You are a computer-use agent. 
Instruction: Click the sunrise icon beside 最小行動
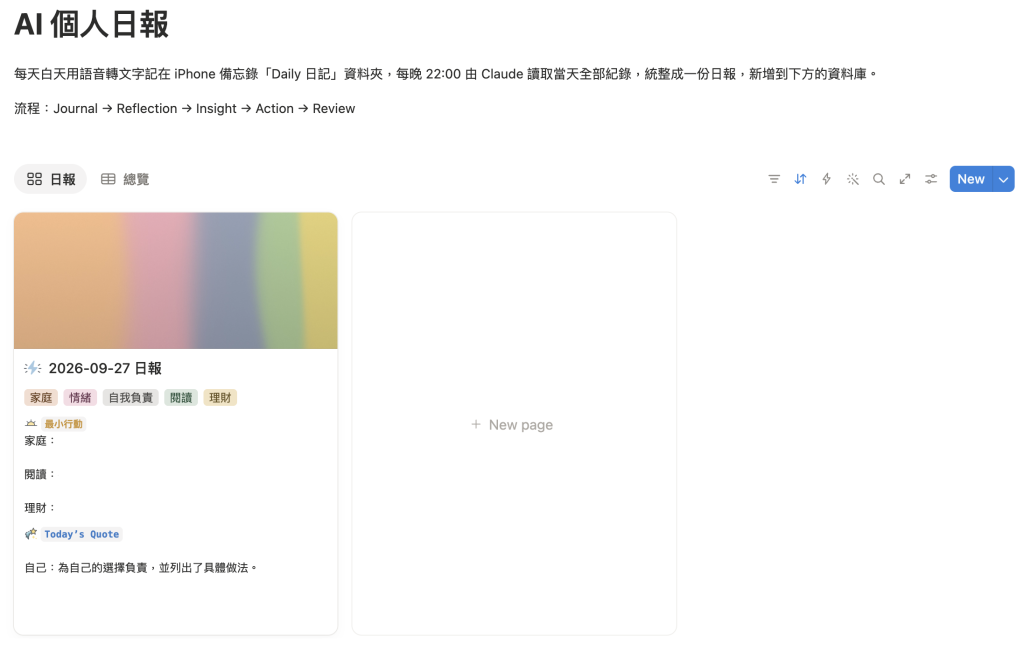(31, 424)
